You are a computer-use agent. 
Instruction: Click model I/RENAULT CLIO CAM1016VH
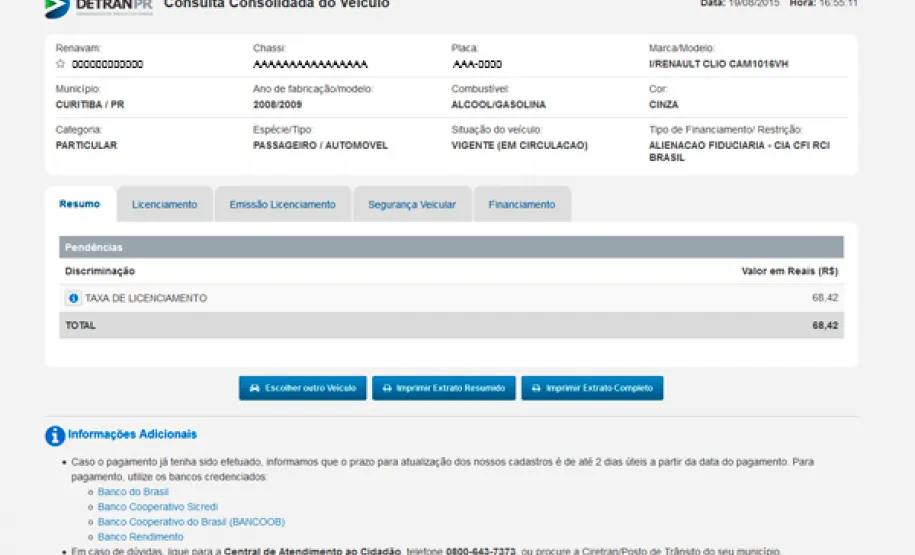(718, 64)
